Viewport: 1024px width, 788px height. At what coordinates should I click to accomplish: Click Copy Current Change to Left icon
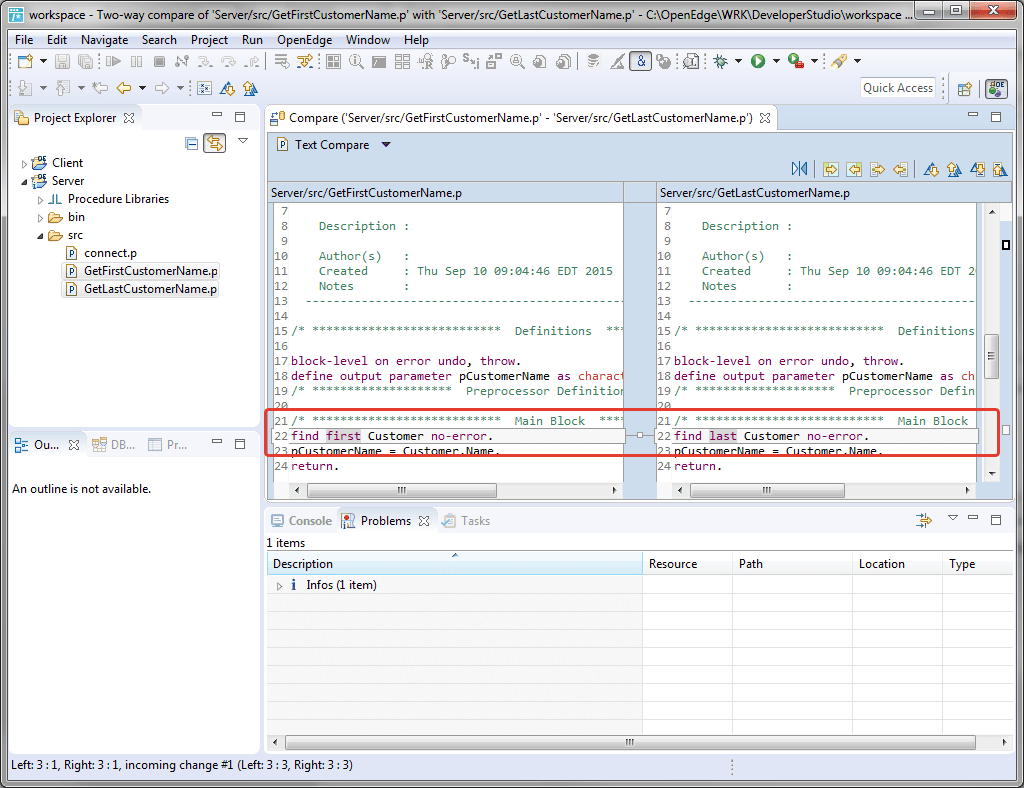pos(901,170)
